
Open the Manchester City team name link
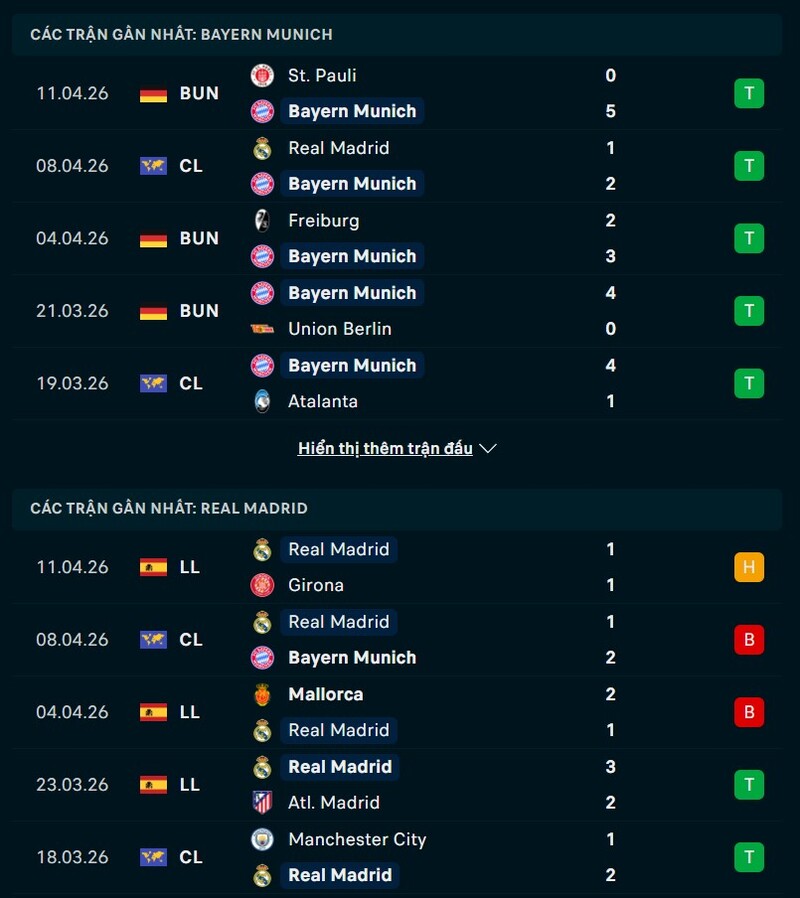[x=357, y=840]
